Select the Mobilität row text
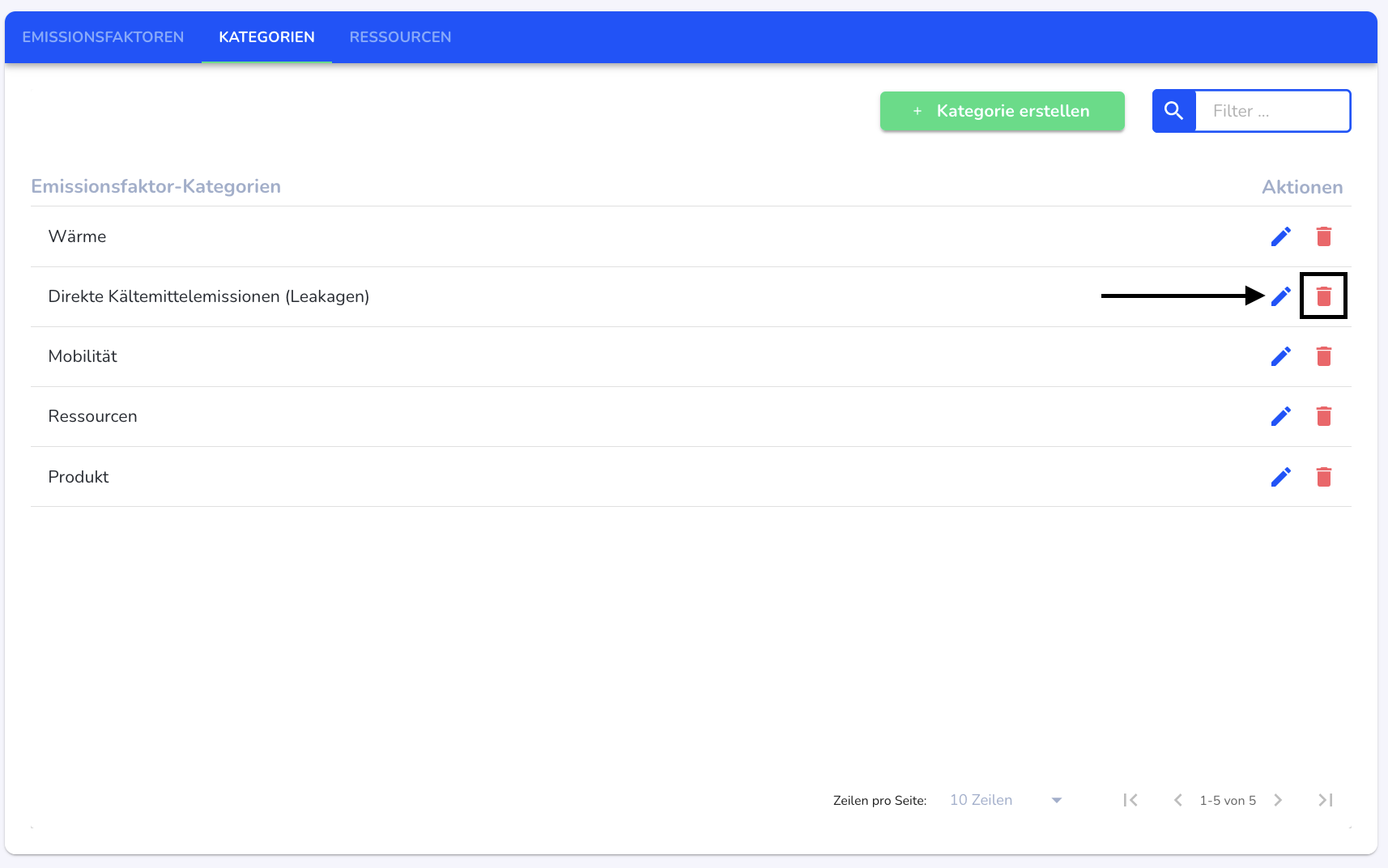Image resolution: width=1388 pixels, height=868 pixels. (83, 356)
